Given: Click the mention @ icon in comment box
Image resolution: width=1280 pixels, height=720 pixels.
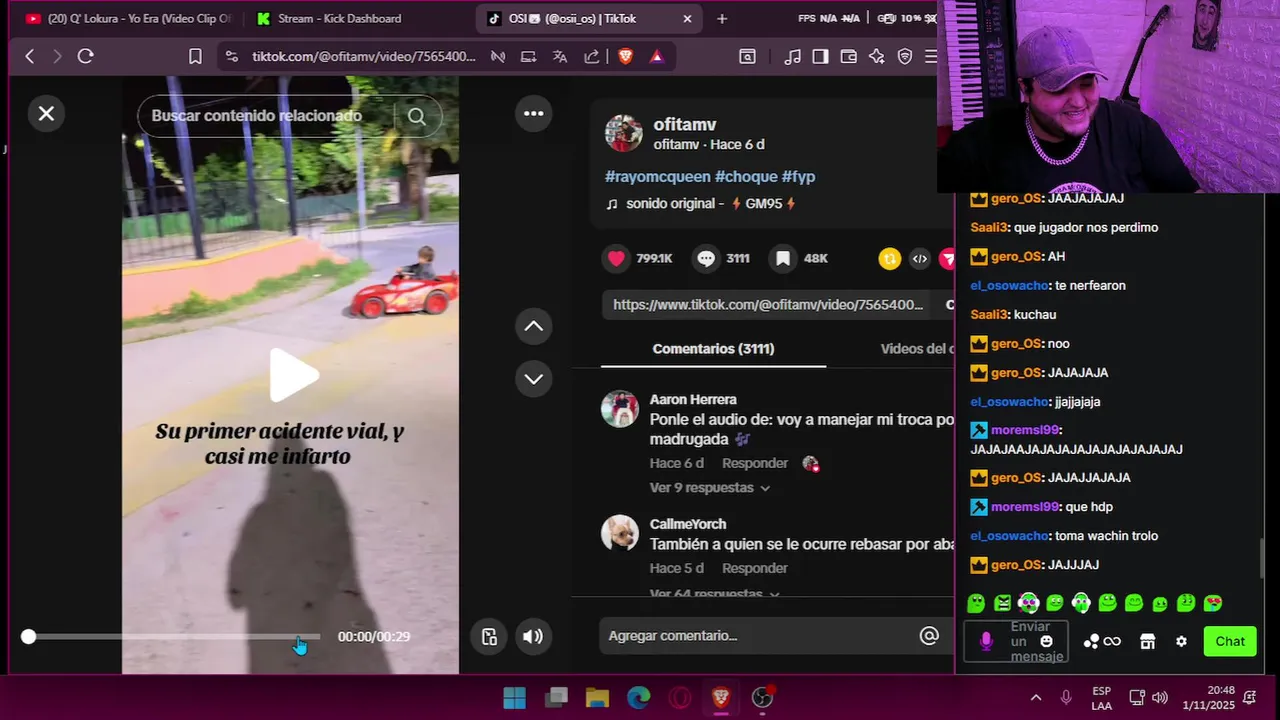Looking at the screenshot, I should pos(929,635).
